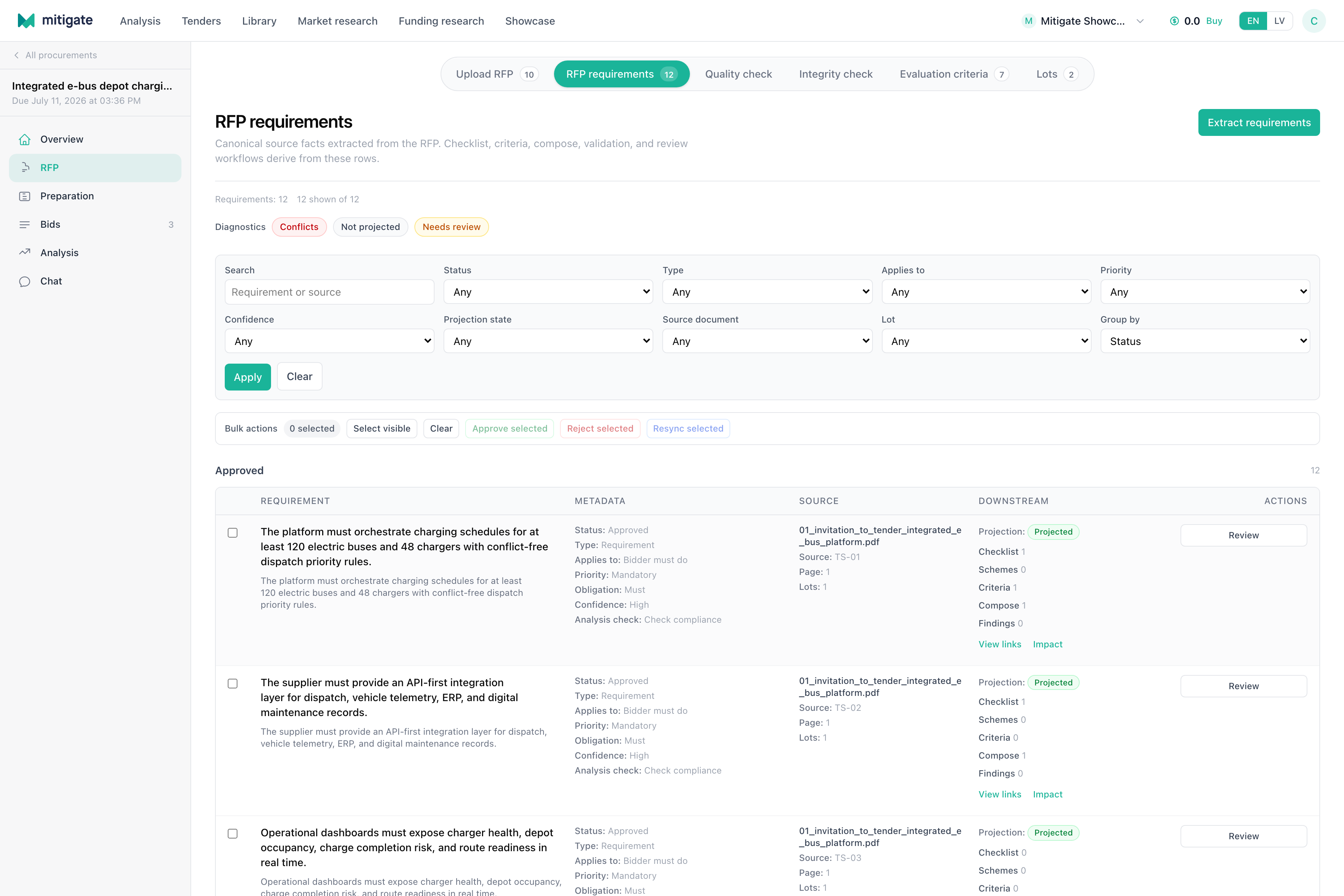The height and width of the screenshot is (896, 1344).
Task: Toggle the Not projected diagnostics filter
Action: (x=370, y=227)
